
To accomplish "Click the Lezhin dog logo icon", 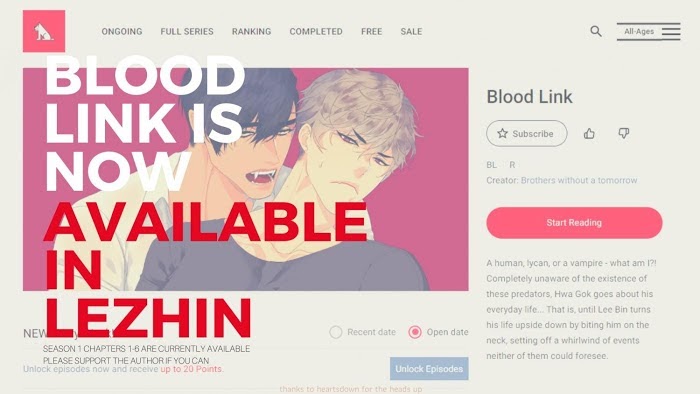I will (44, 31).
